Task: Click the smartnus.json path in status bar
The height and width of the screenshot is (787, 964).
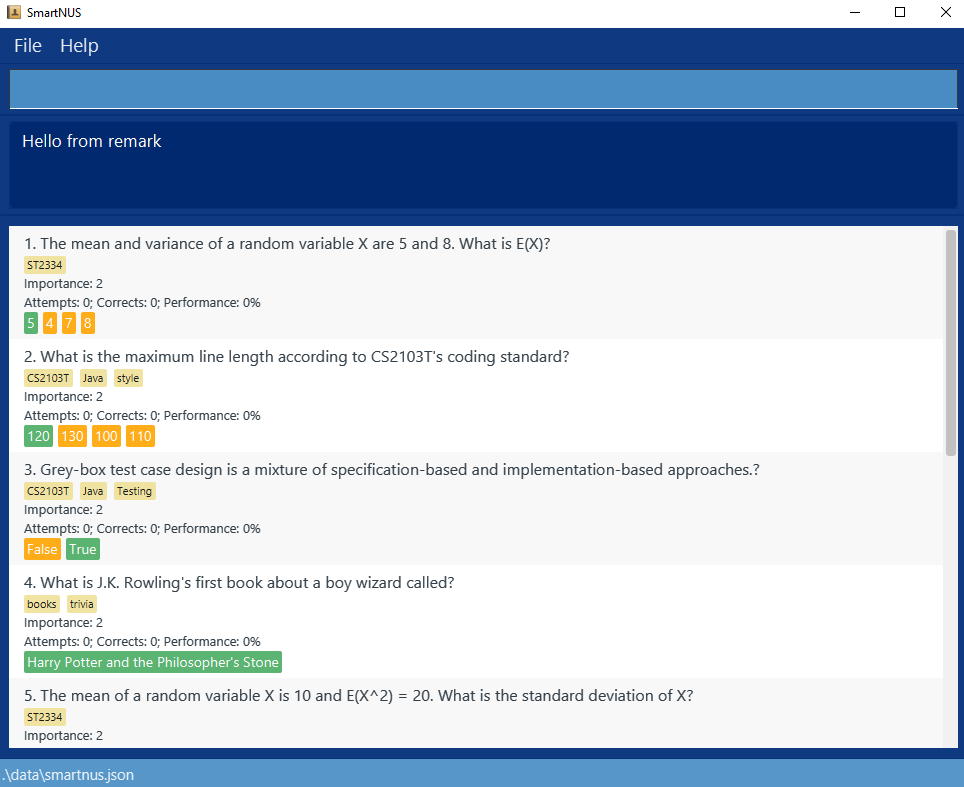Action: click(x=69, y=774)
